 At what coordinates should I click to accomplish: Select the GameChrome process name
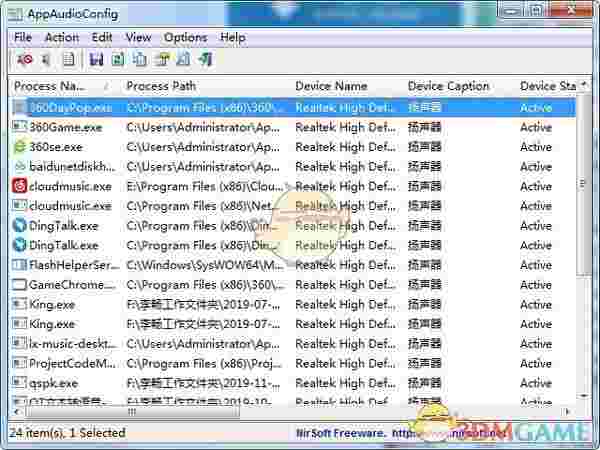72,285
